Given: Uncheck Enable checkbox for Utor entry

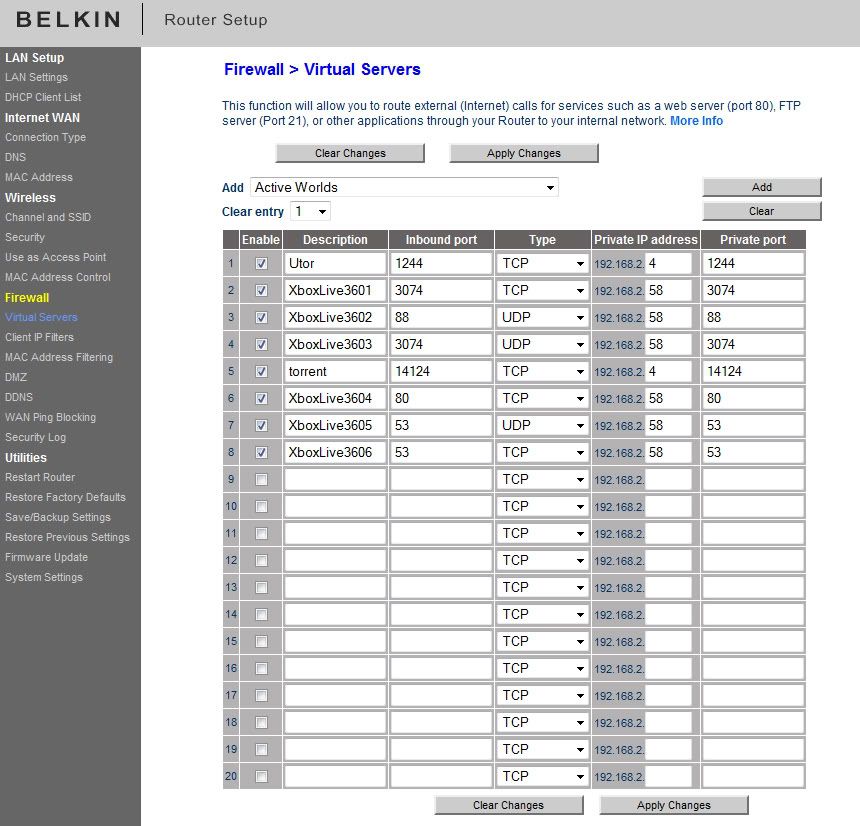Looking at the screenshot, I should pyautogui.click(x=262, y=264).
